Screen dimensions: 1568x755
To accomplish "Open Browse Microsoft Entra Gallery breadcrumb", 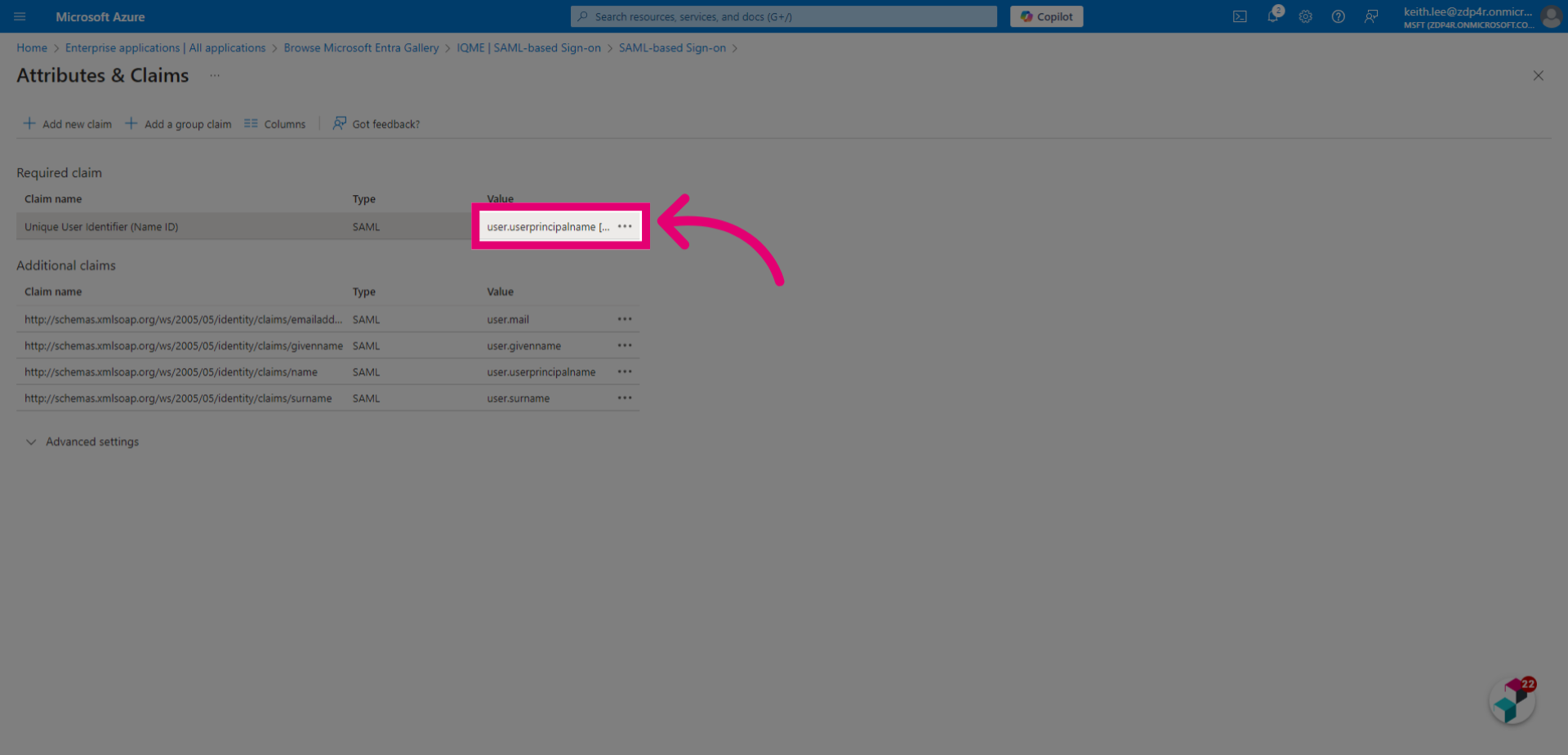I will pyautogui.click(x=361, y=48).
